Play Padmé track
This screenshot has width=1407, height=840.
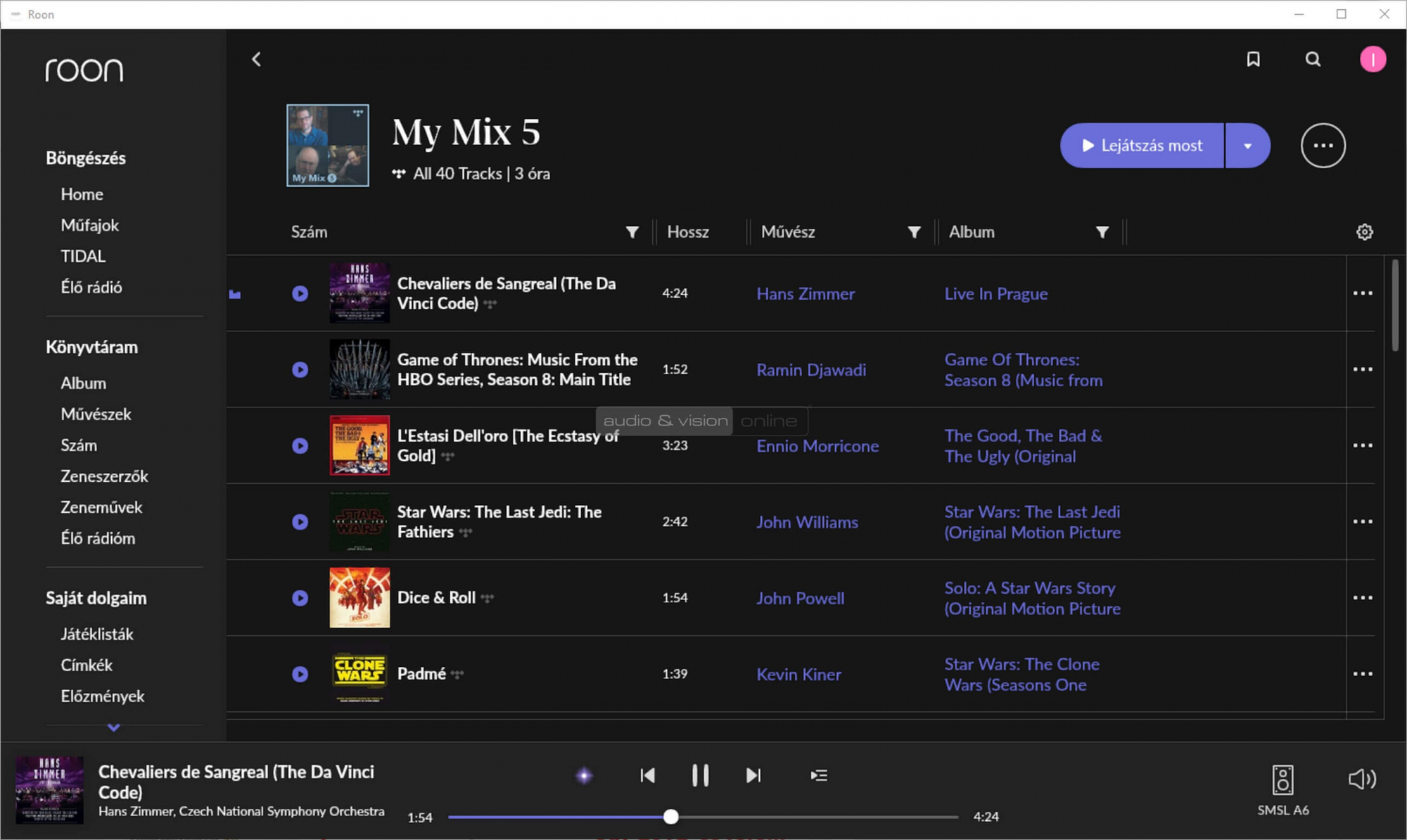300,674
